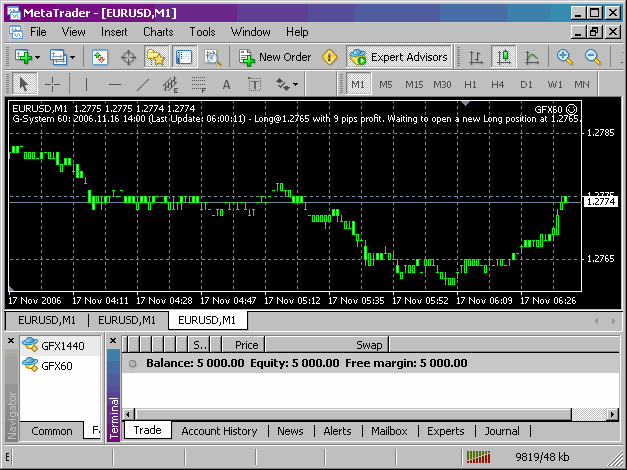Open the File menu
627x470 pixels.
coord(38,32)
